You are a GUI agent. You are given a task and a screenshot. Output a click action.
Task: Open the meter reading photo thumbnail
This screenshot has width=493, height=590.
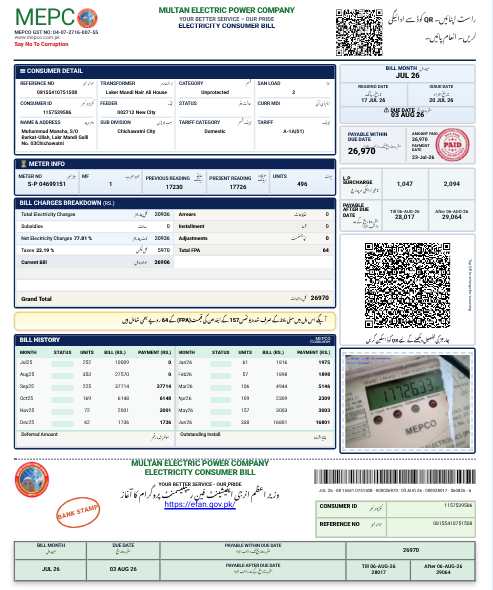click(408, 401)
